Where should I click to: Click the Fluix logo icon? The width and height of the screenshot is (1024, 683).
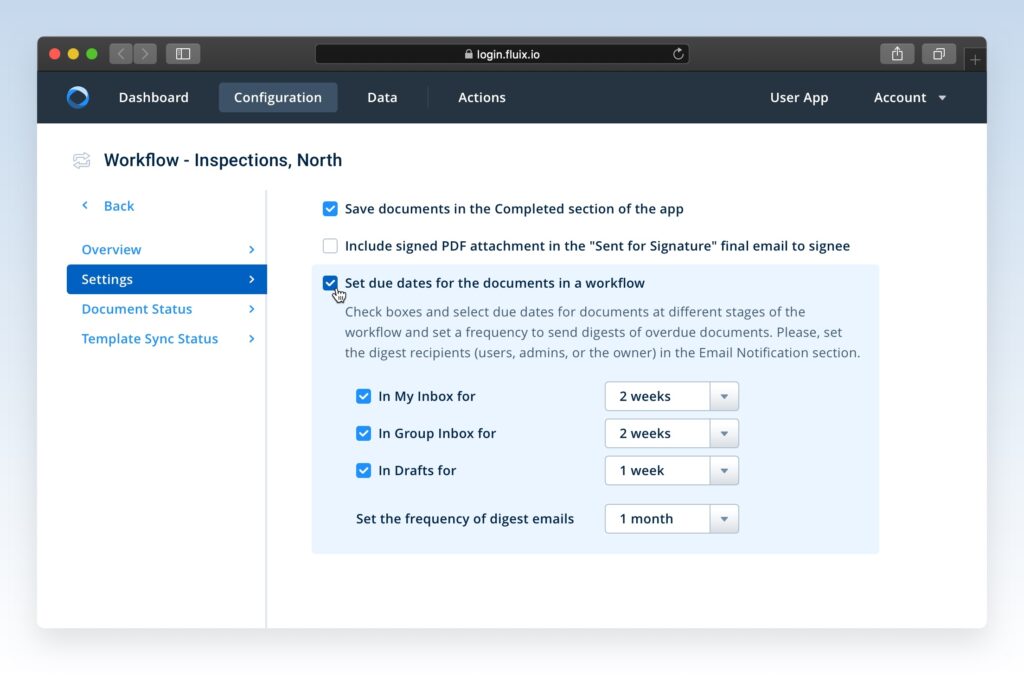(x=78, y=97)
